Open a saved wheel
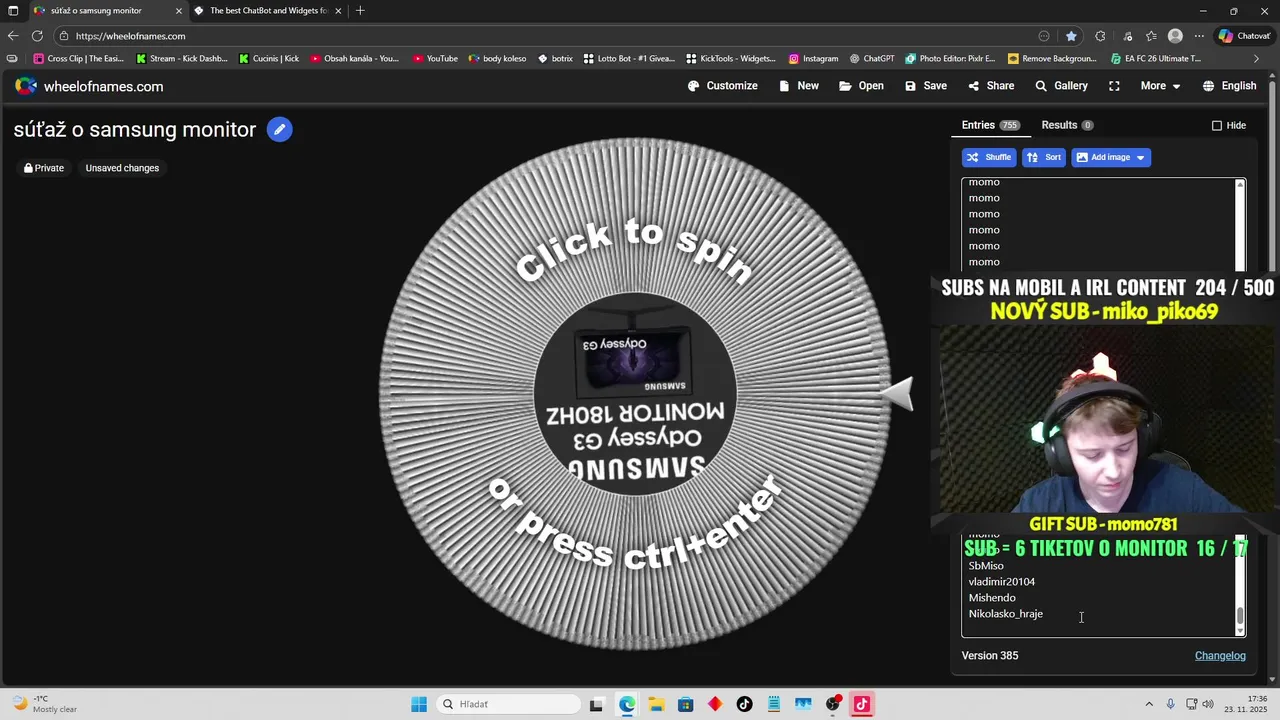 [861, 86]
